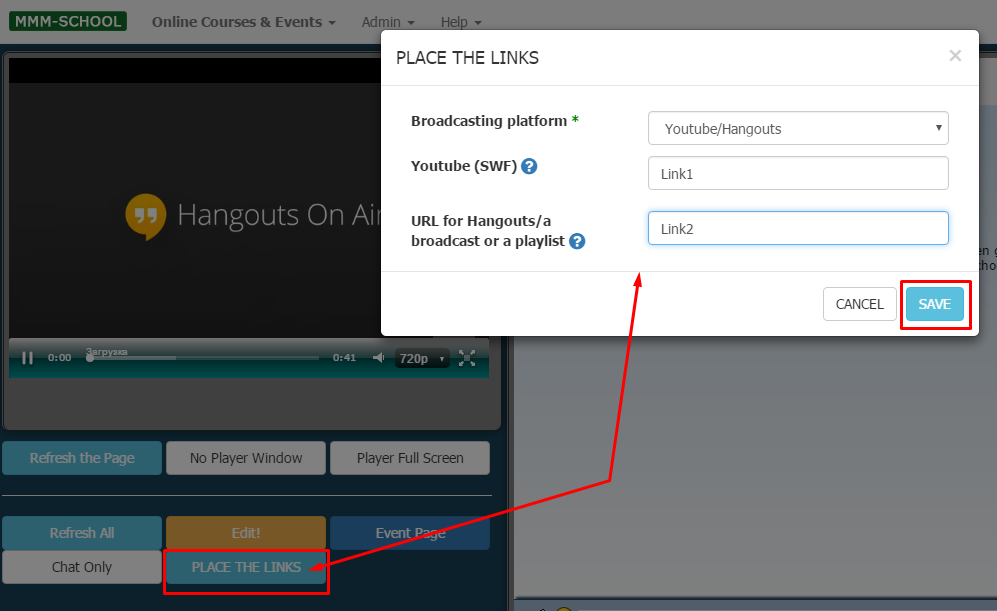Toggle video player fullscreen icon
Image resolution: width=997 pixels, height=611 pixels.
click(x=467, y=358)
